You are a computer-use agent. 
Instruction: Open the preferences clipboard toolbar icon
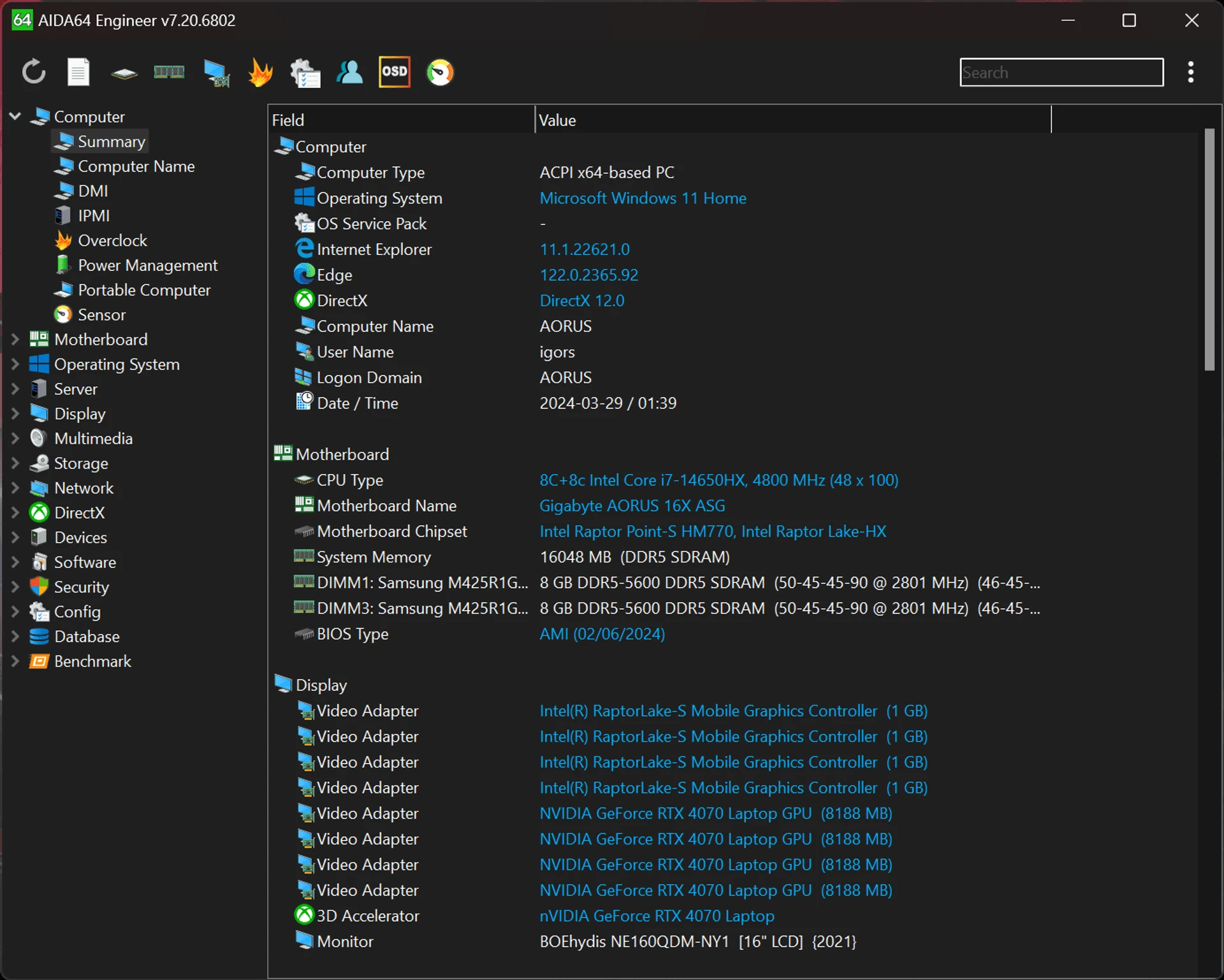(305, 72)
